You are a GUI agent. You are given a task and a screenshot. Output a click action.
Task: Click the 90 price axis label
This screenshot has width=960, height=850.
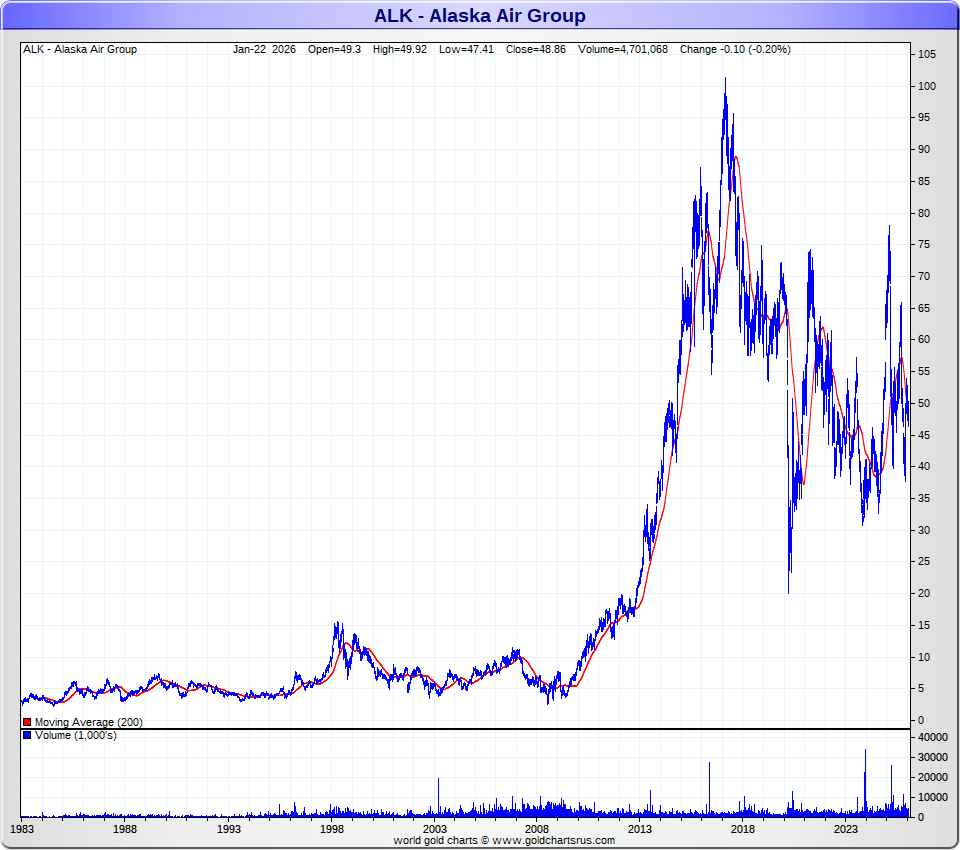point(924,149)
